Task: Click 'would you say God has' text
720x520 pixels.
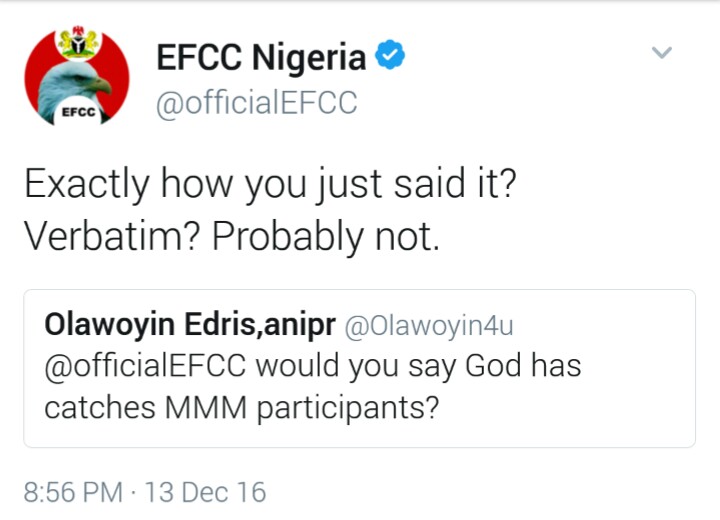Action: tap(418, 366)
